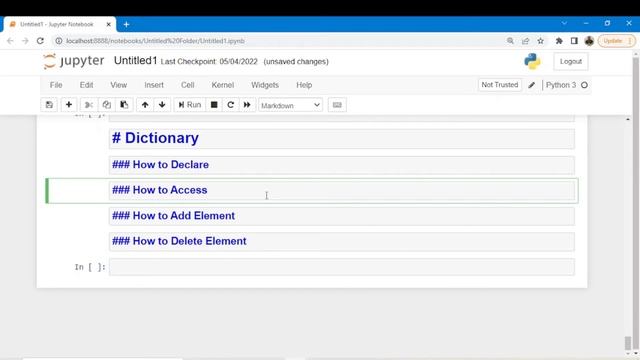This screenshot has height=360, width=640.
Task: Move selected cell up arrow
Action: (145, 105)
